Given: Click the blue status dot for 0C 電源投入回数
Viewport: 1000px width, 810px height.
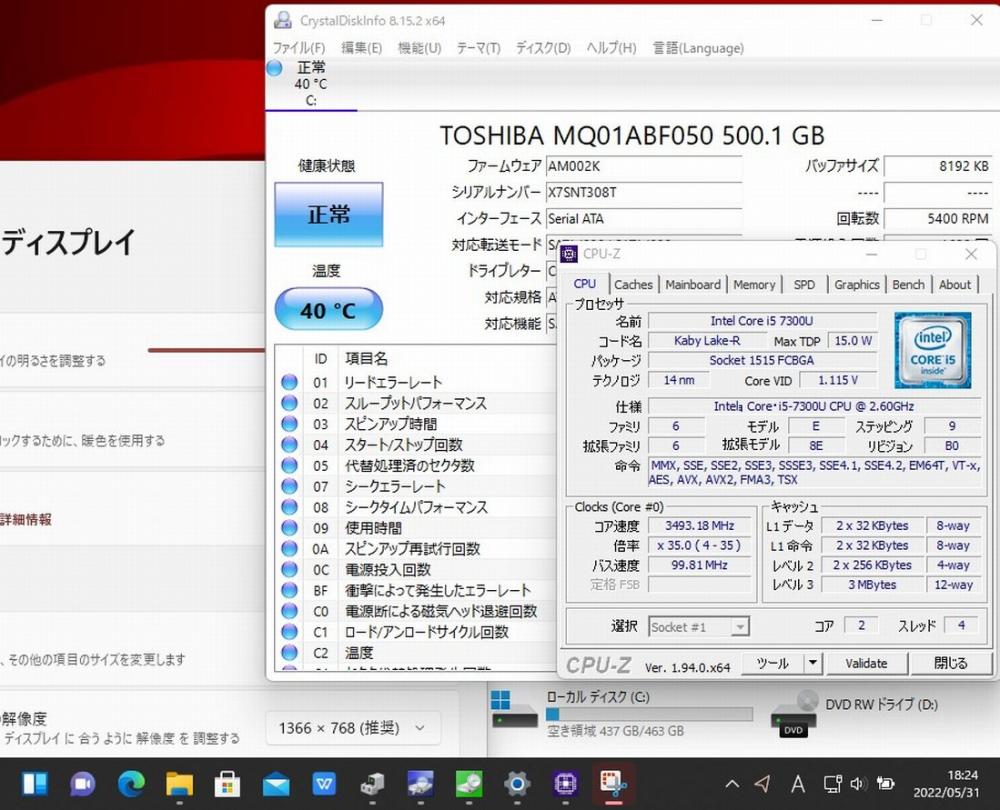Looking at the screenshot, I should 290,569.
